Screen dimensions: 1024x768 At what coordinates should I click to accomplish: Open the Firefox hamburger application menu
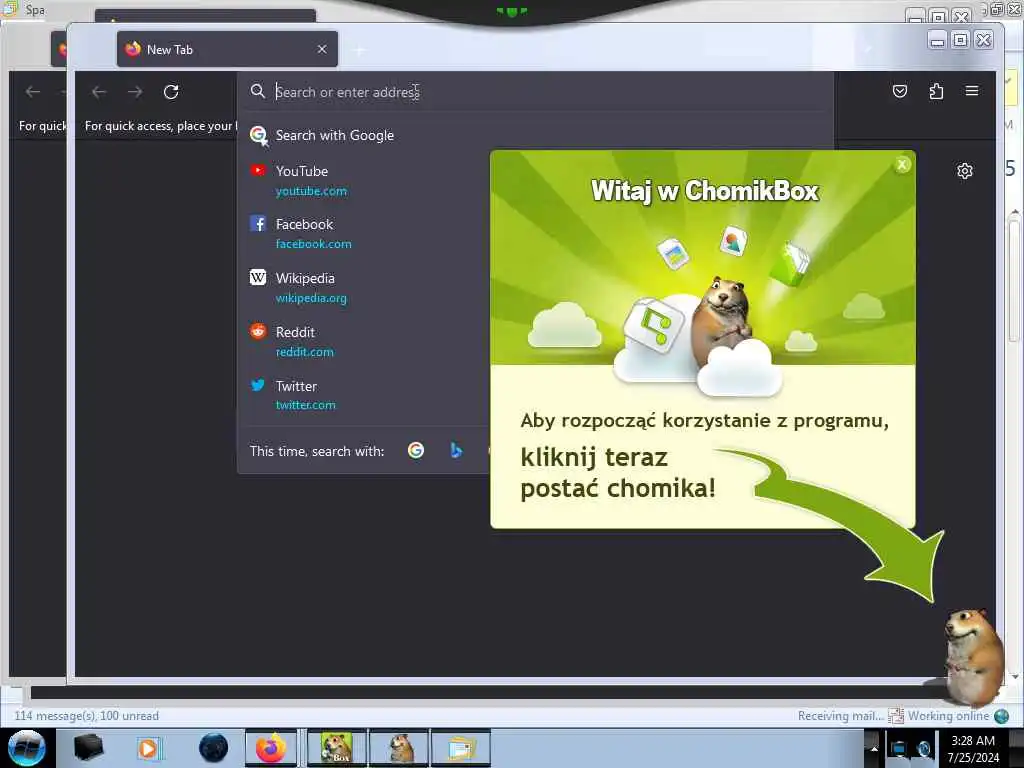pos(972,91)
